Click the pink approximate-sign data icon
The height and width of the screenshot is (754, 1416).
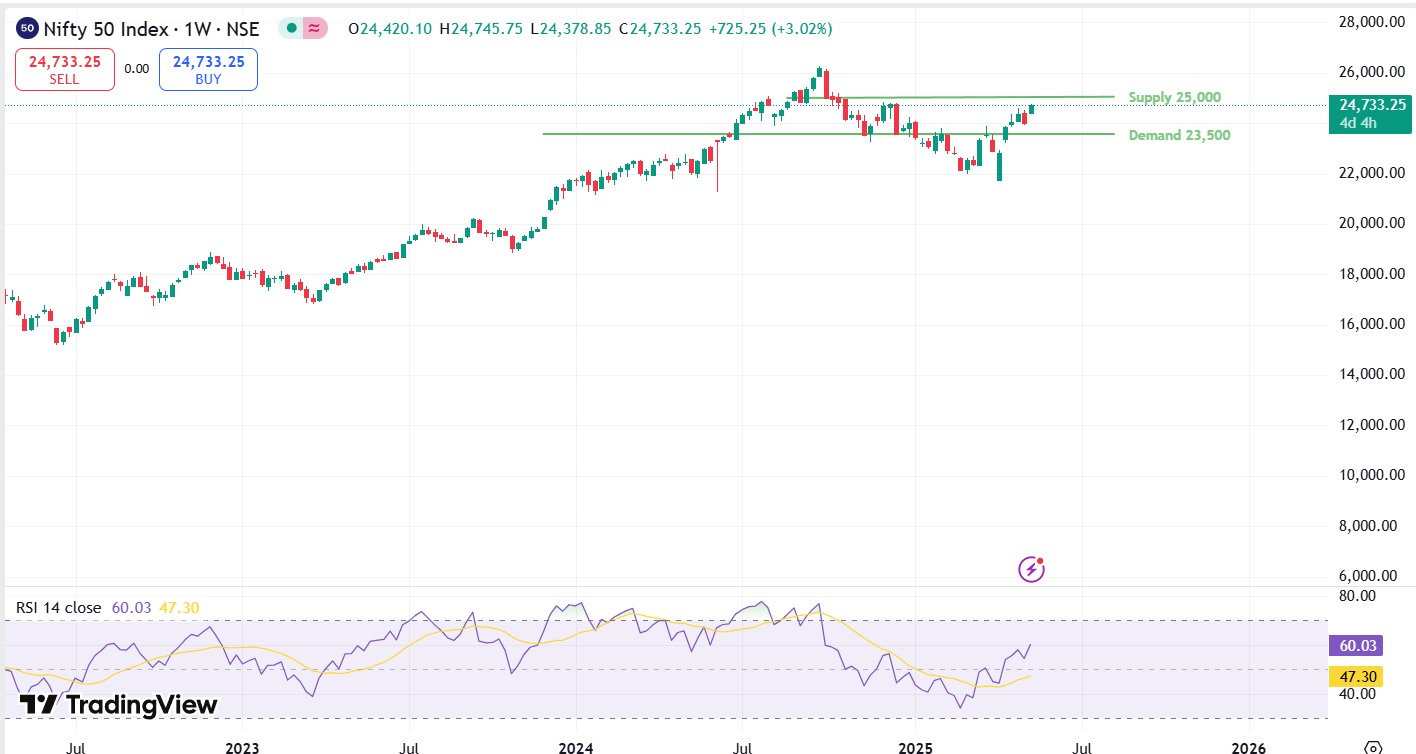click(315, 29)
